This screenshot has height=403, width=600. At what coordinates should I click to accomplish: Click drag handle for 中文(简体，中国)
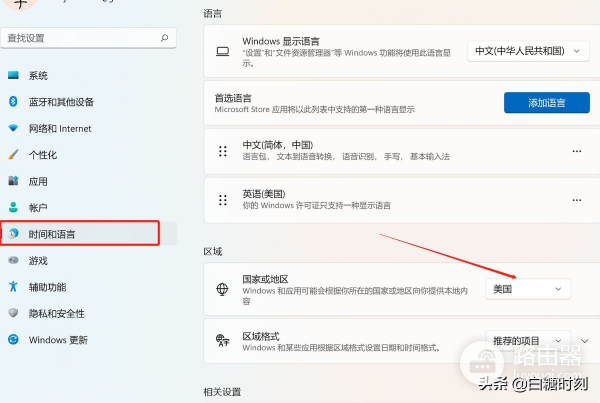pos(223,151)
